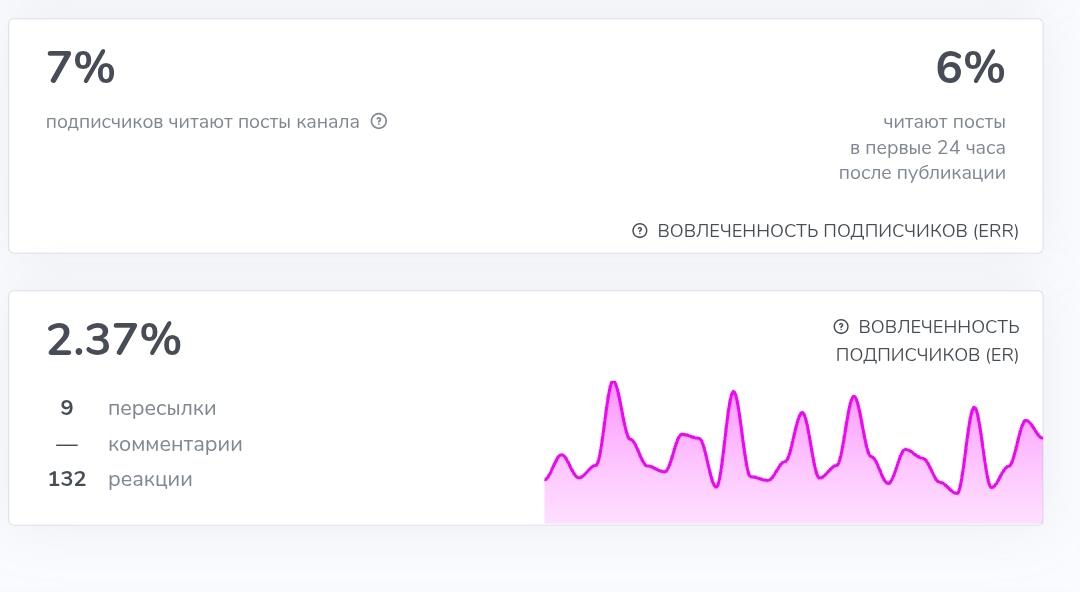This screenshot has width=1080, height=592.
Task: Click help icon beside ВОВЛЕЧЕННОСТЬ ПОДПИСЧИКОВ (ER)
Action: (841, 327)
